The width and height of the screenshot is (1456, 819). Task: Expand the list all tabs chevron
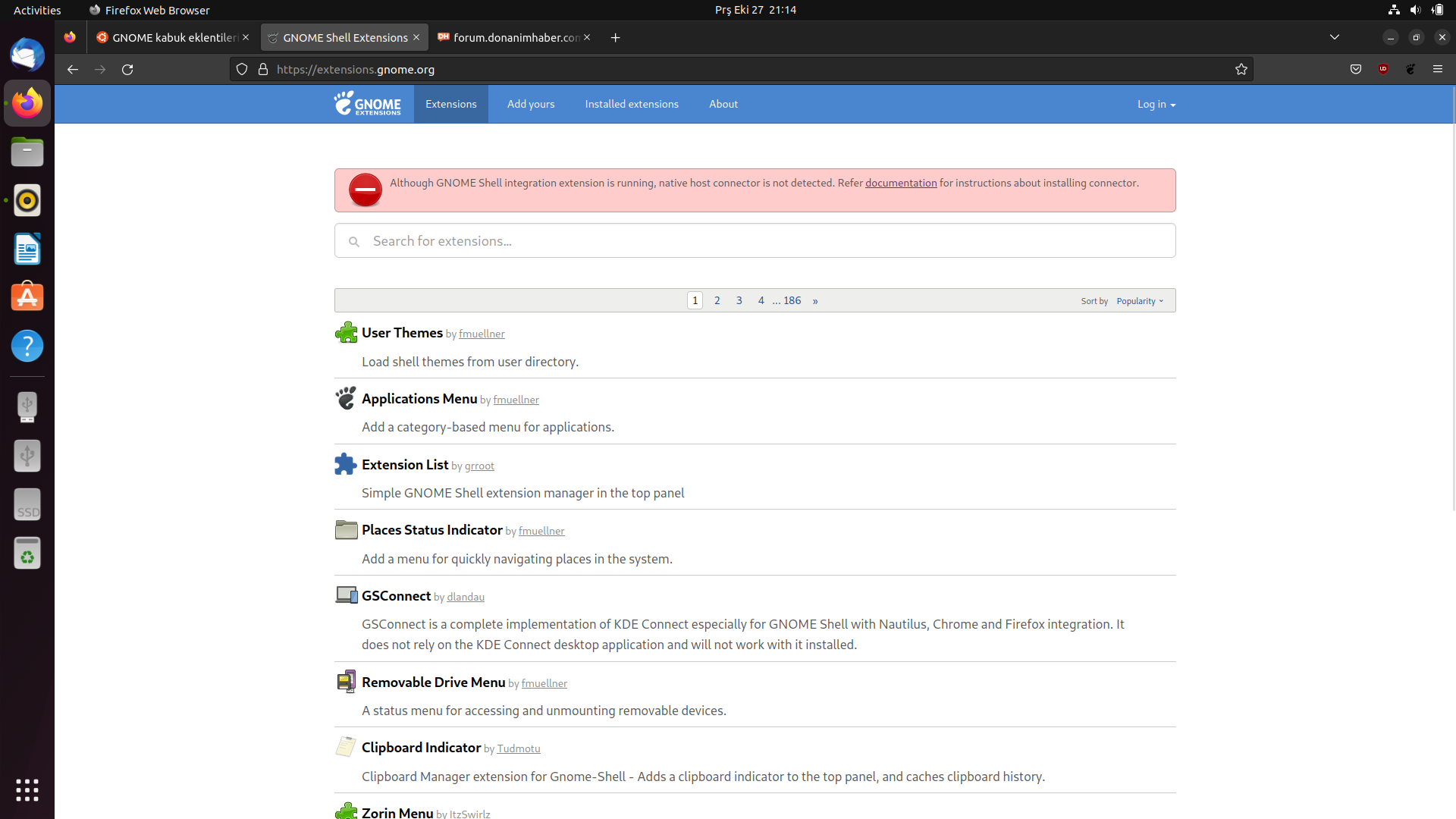click(x=1335, y=37)
